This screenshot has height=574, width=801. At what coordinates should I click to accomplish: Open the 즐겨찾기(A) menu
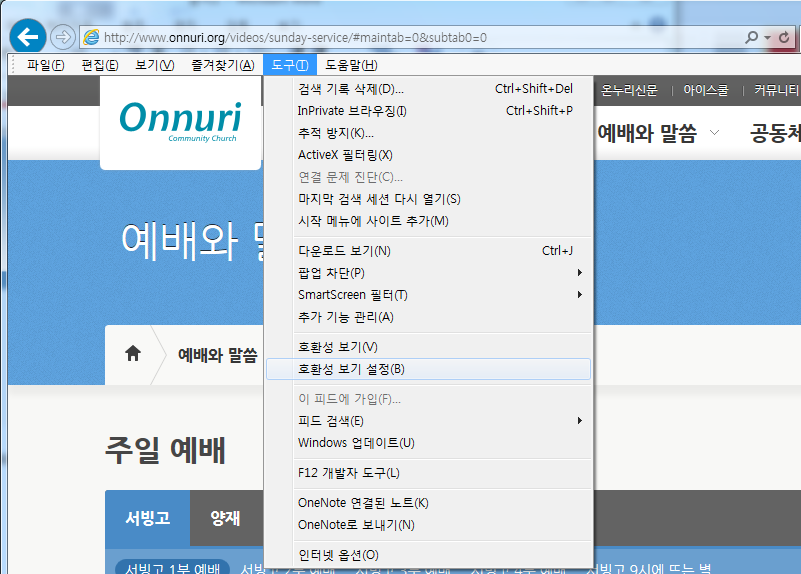point(223,65)
